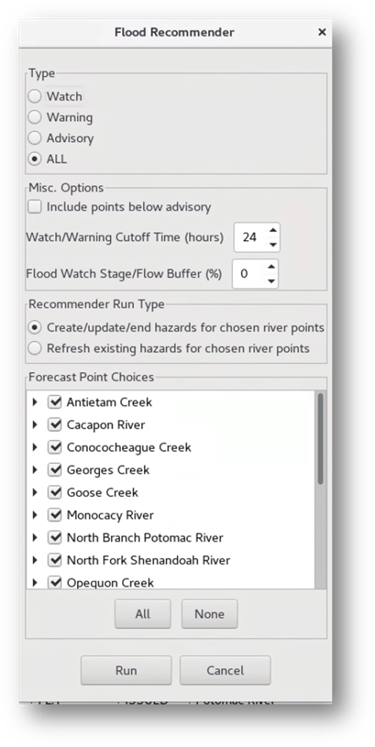Viewport: 375px width, 747px height.
Task: Select the Warning type radio button
Action: [34, 117]
